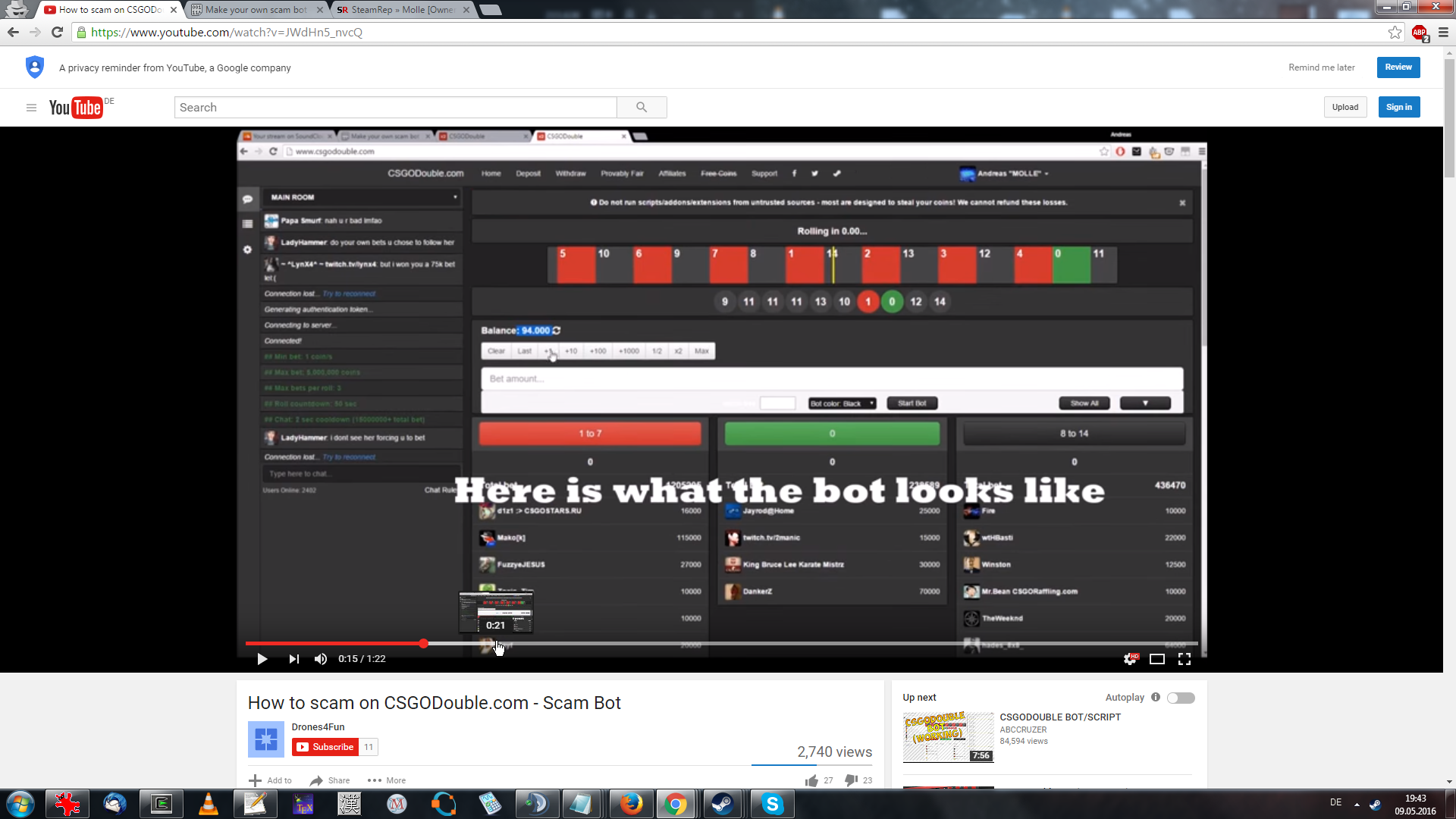1456x819 pixels.
Task: Play the paused YouTube video
Action: 262,659
